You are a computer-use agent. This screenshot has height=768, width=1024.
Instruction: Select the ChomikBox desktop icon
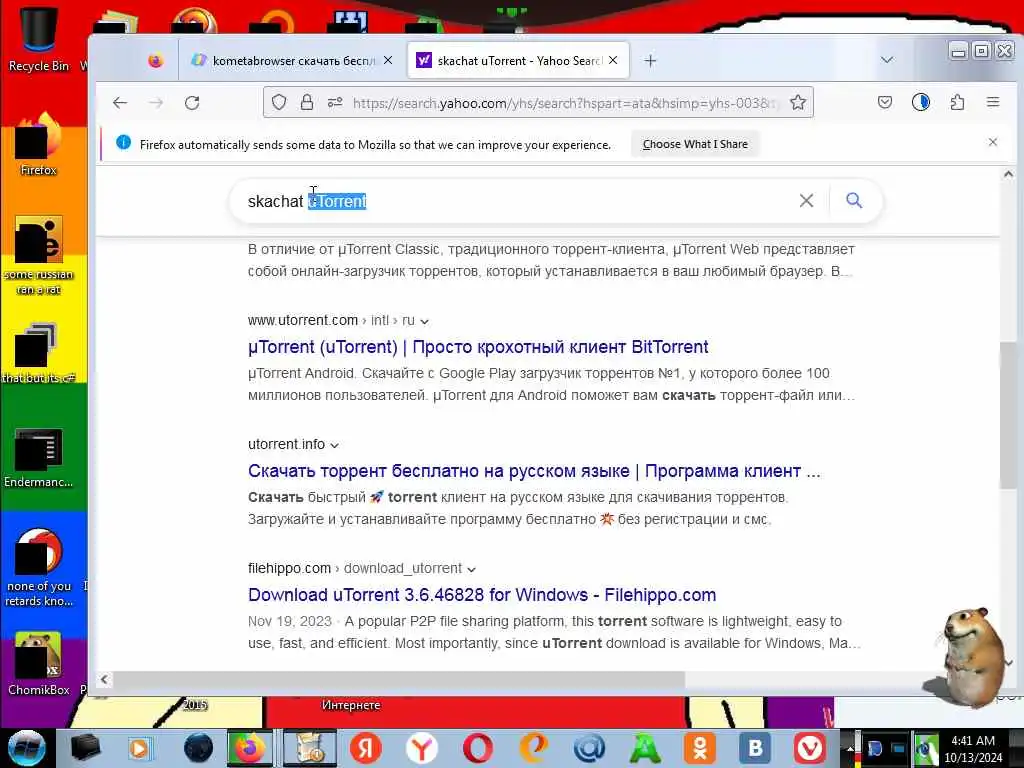point(39,664)
